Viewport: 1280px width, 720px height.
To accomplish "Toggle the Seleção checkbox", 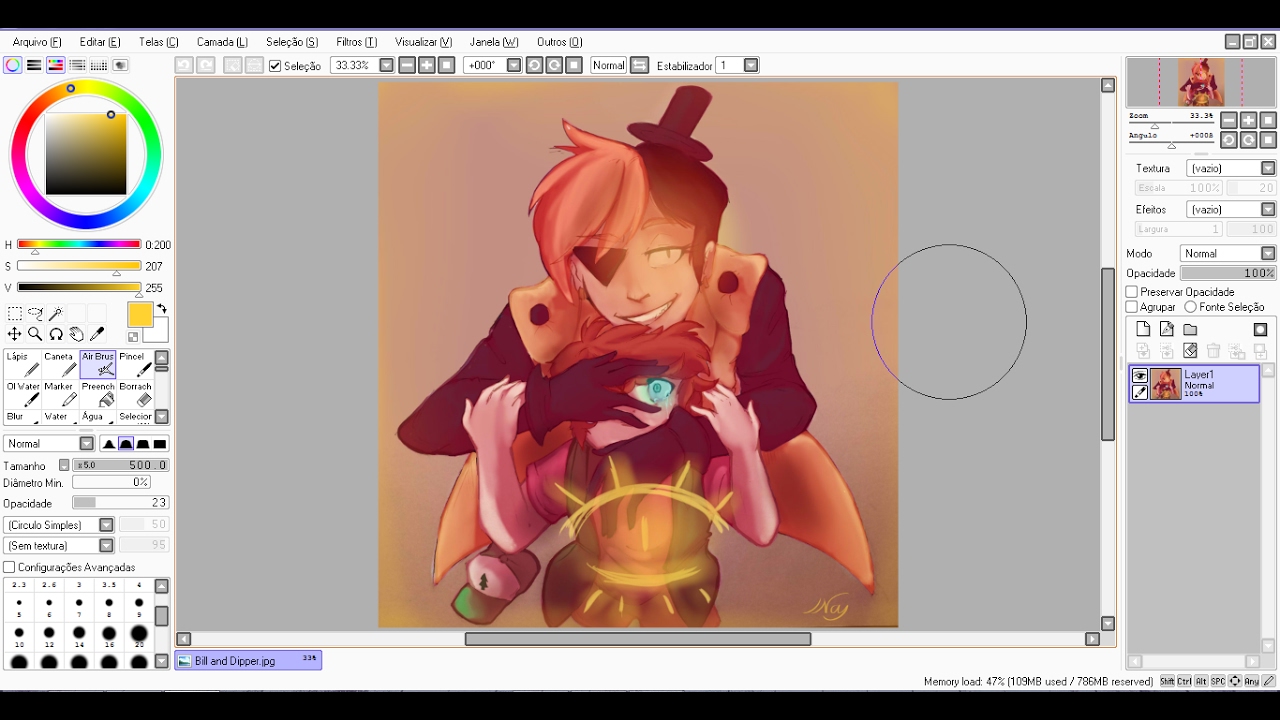I will (x=275, y=66).
